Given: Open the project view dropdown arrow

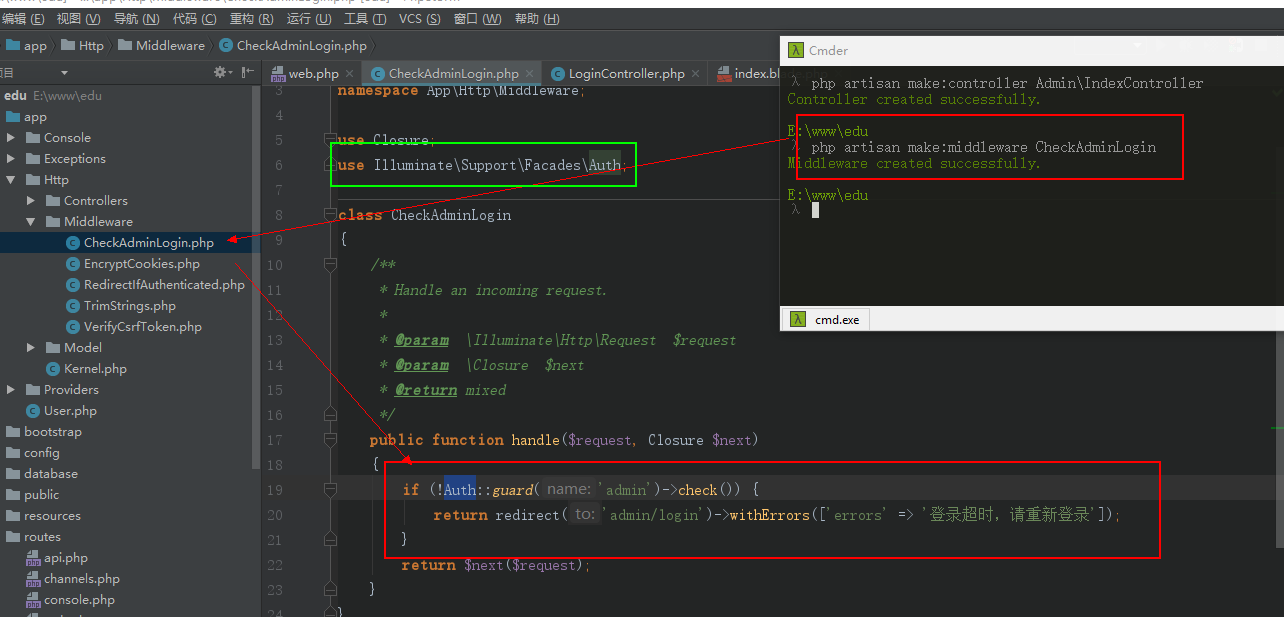Looking at the screenshot, I should coord(64,73).
